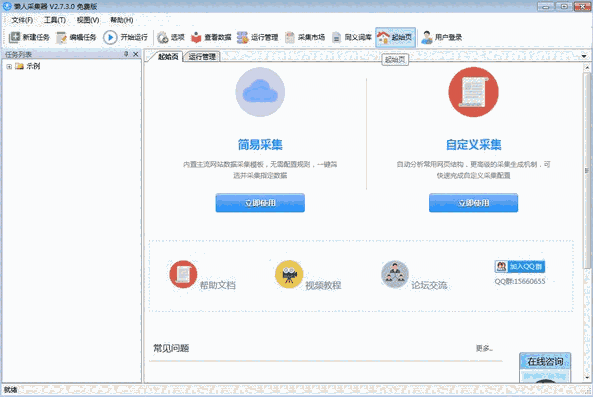Click the 简易采集 heading
This screenshot has height=397, width=593.
click(260, 144)
